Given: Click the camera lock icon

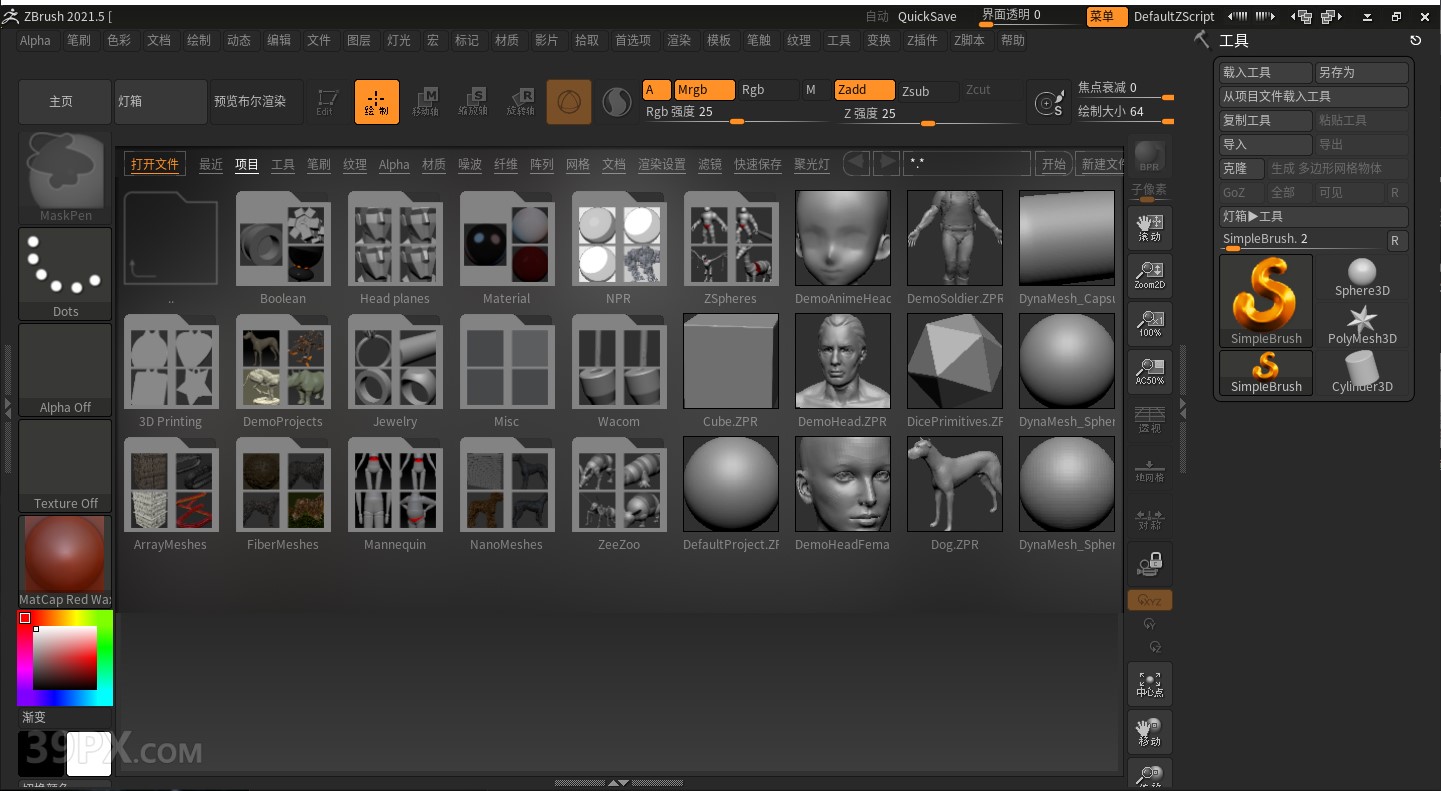Looking at the screenshot, I should [x=1150, y=565].
